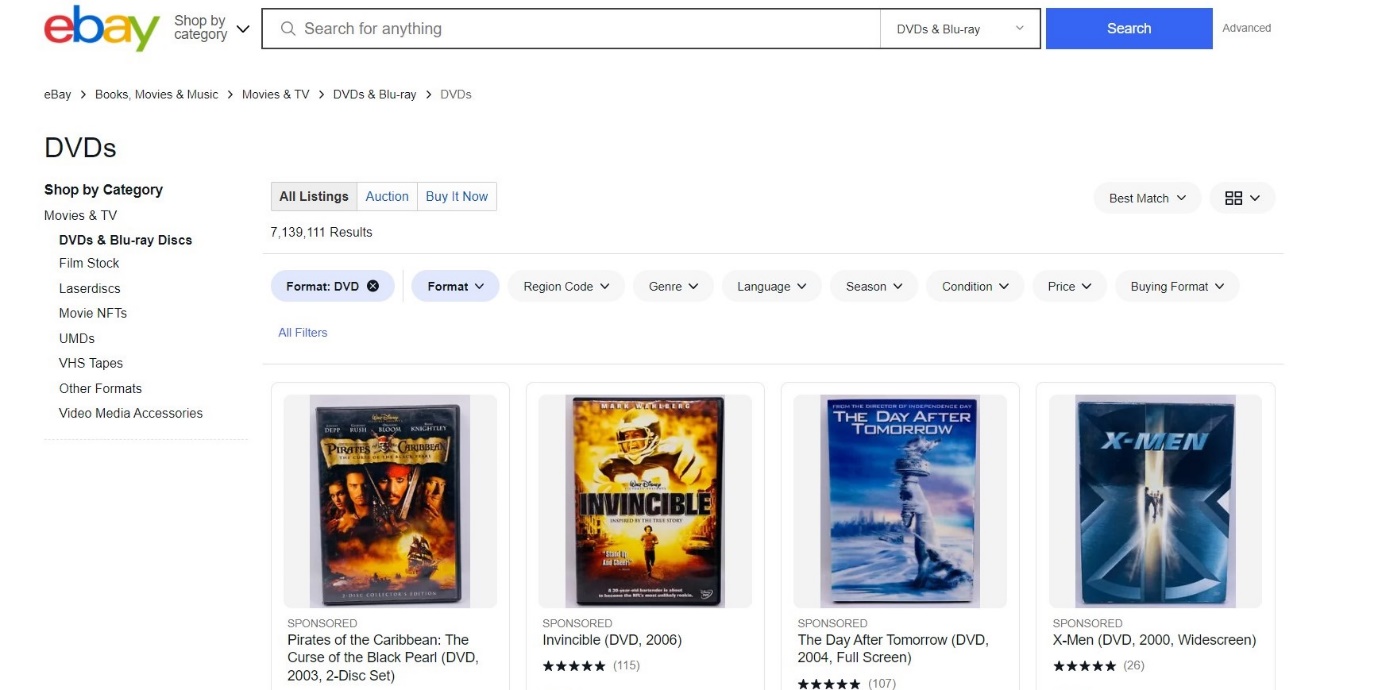Open the All Filters link
This screenshot has width=1378, height=690.
tap(303, 332)
